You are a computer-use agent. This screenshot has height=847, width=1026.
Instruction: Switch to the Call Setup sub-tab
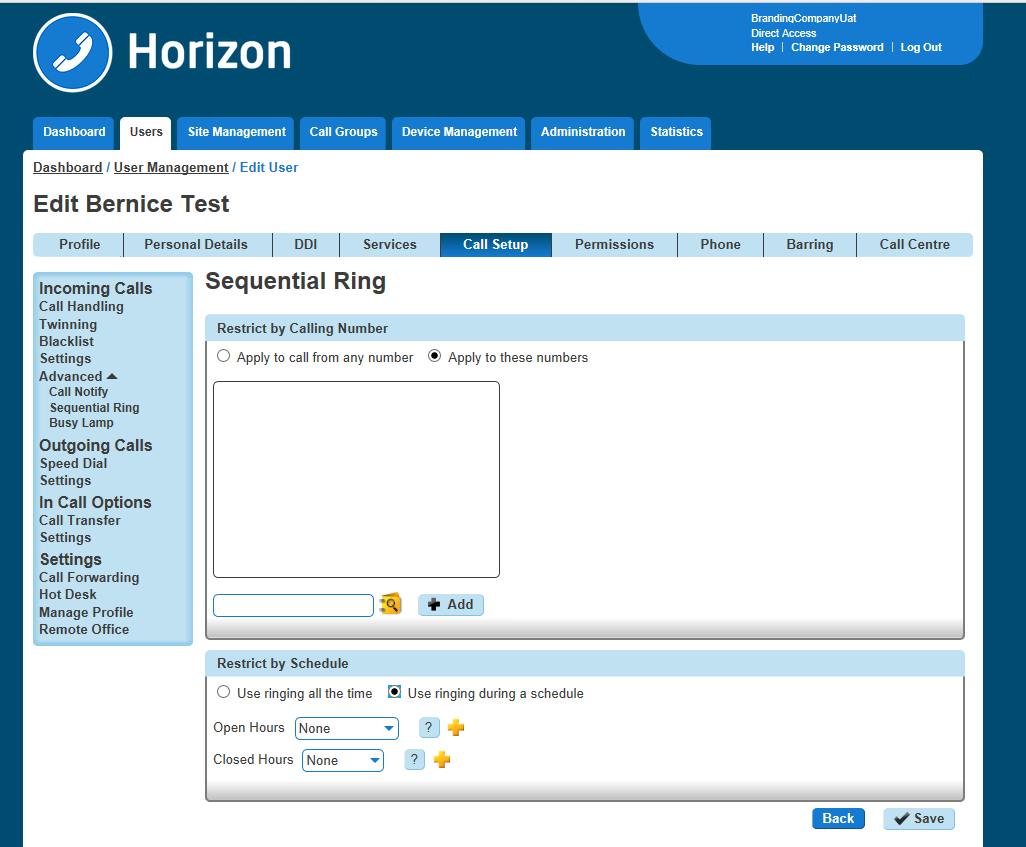point(495,245)
